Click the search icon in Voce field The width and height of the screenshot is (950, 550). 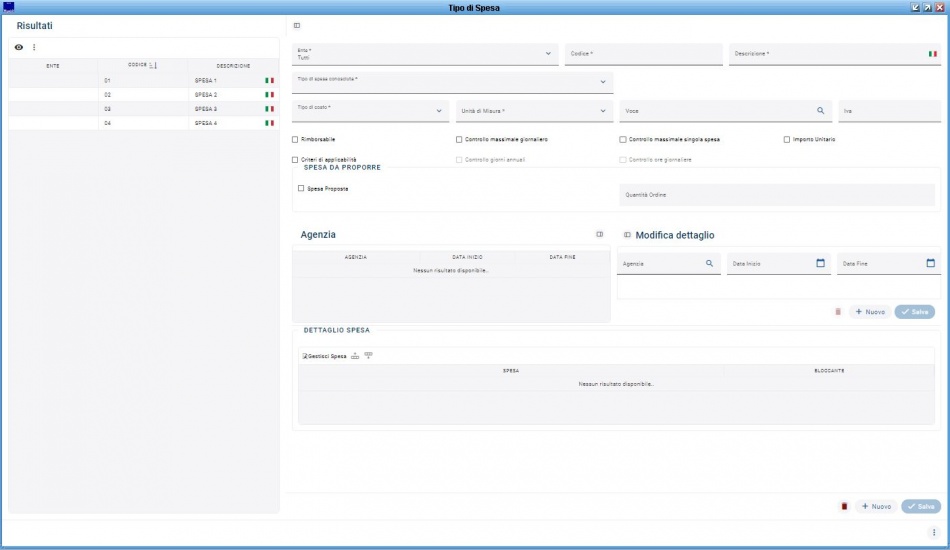coord(820,110)
